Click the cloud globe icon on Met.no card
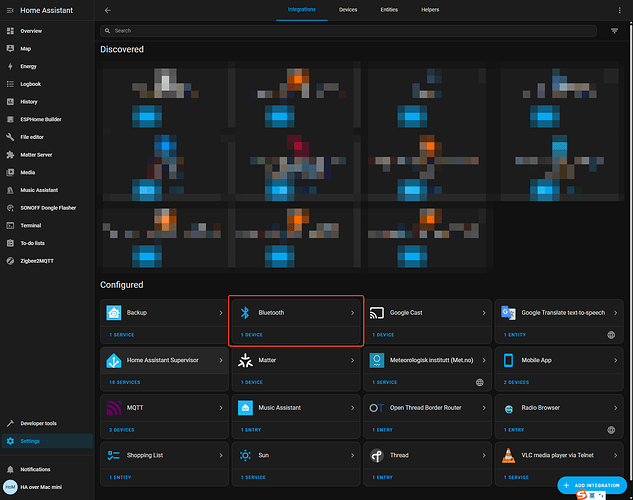This screenshot has width=633, height=500. [480, 382]
